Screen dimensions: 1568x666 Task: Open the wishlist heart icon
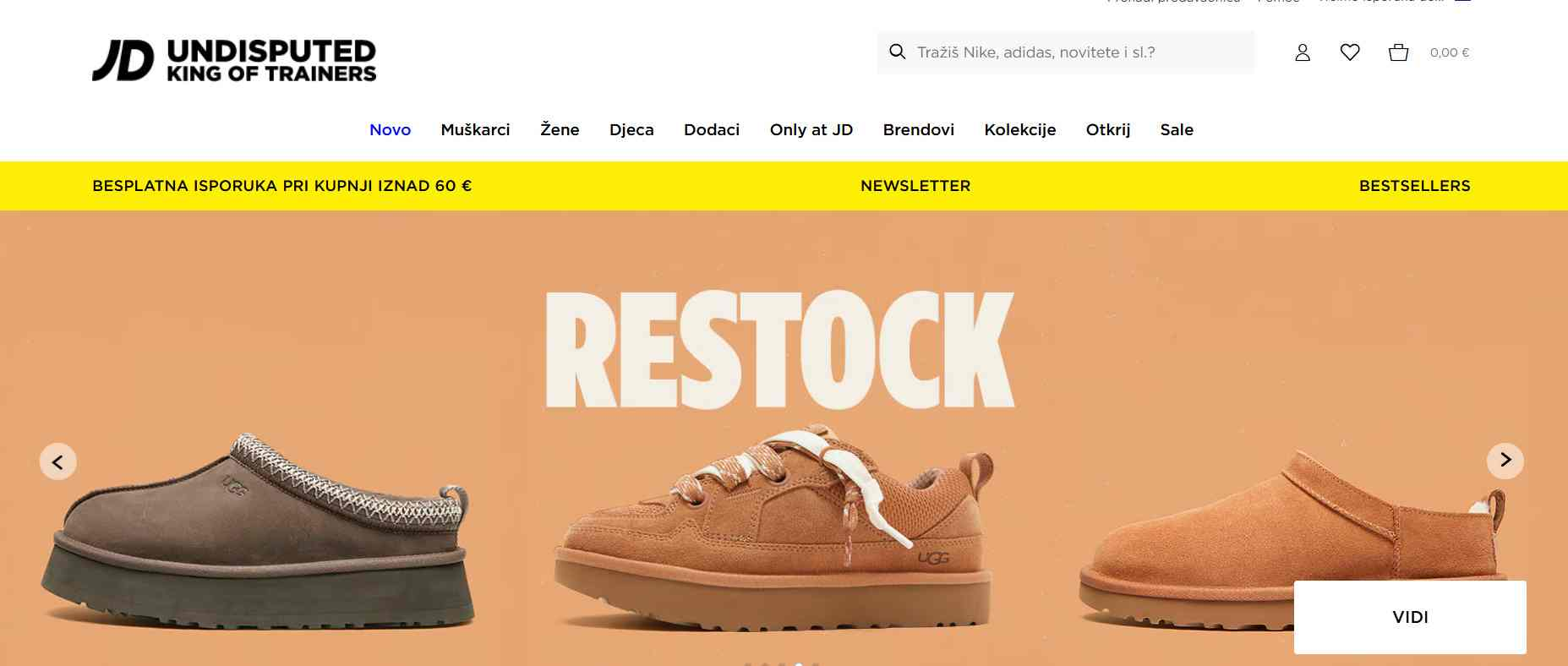pyautogui.click(x=1350, y=52)
